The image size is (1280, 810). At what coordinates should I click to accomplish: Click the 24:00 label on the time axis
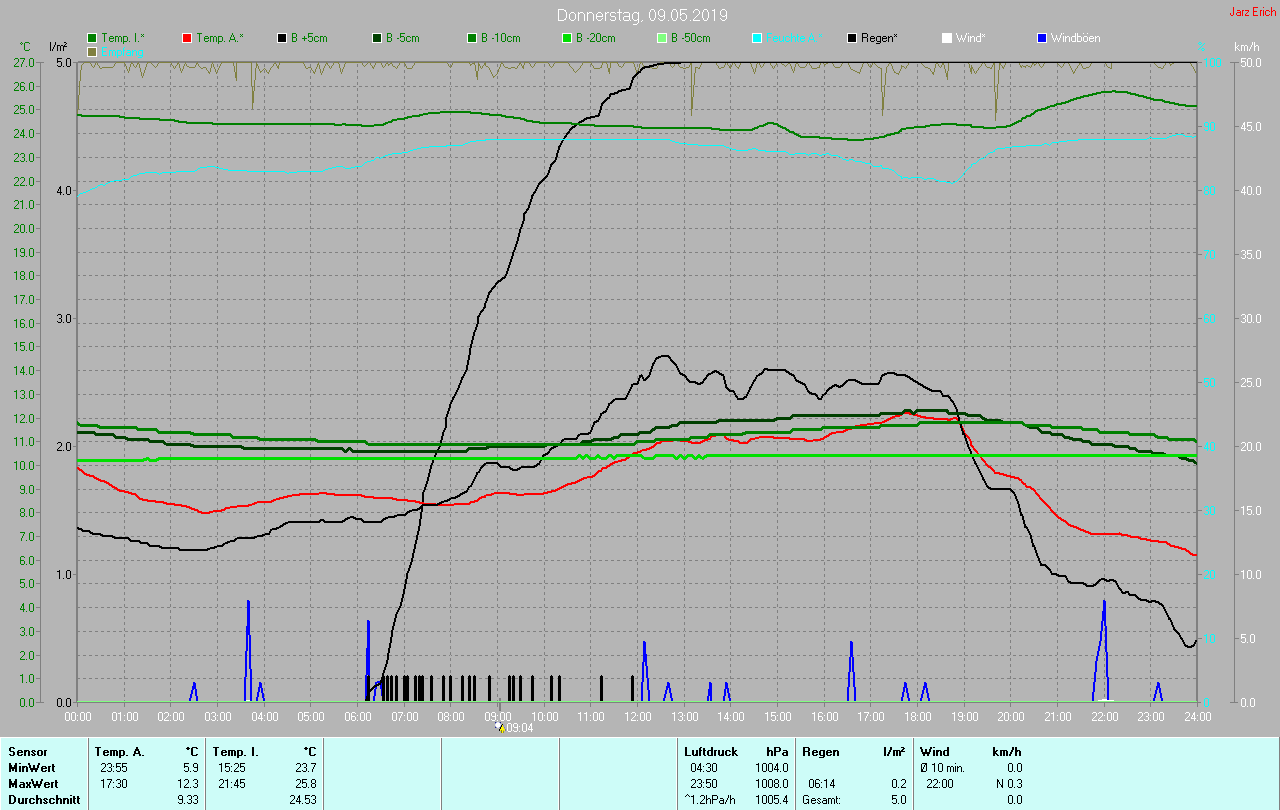tap(1197, 717)
